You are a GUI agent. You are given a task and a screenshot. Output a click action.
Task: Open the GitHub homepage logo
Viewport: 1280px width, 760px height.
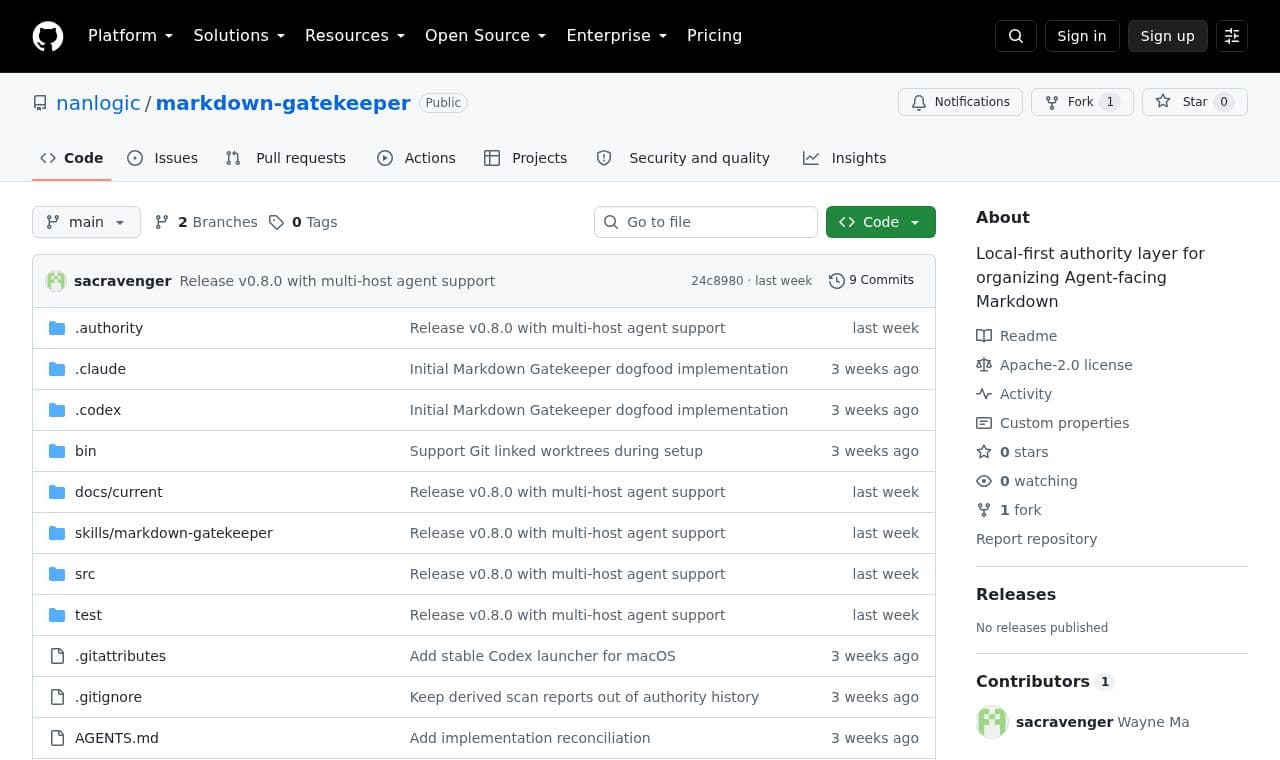click(48, 36)
